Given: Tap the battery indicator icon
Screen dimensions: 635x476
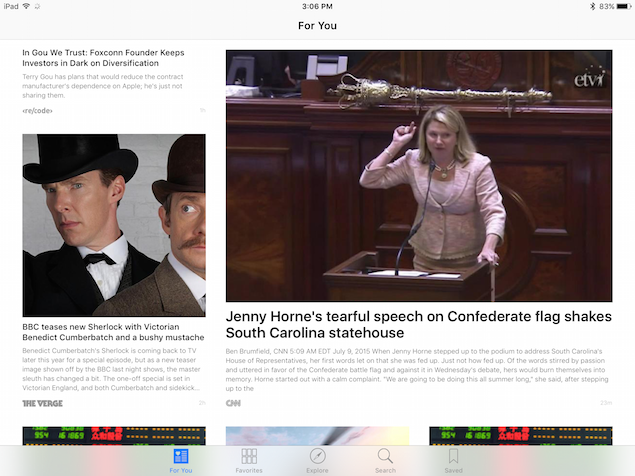Looking at the screenshot, I should [624, 6].
